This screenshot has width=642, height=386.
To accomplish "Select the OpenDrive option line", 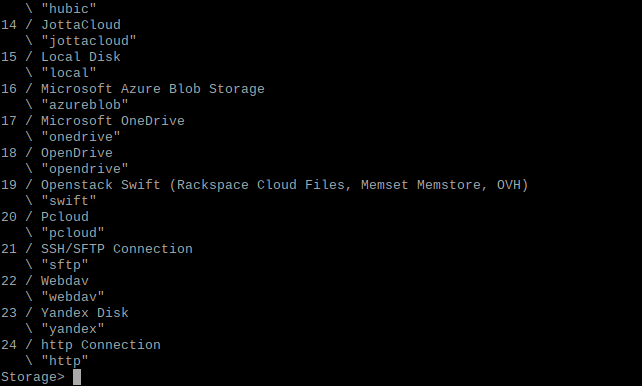I will [x=57, y=153].
